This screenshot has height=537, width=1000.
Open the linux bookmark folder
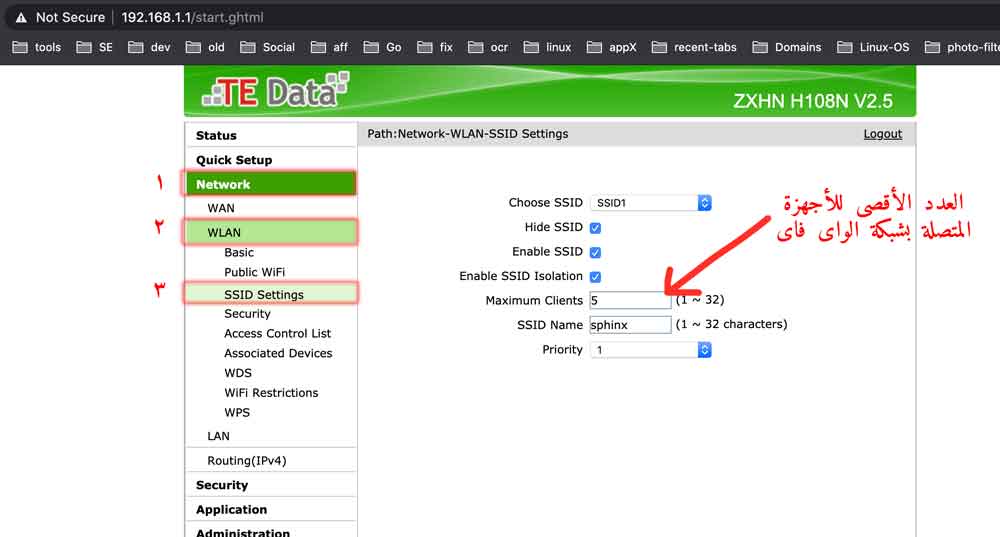coord(547,47)
